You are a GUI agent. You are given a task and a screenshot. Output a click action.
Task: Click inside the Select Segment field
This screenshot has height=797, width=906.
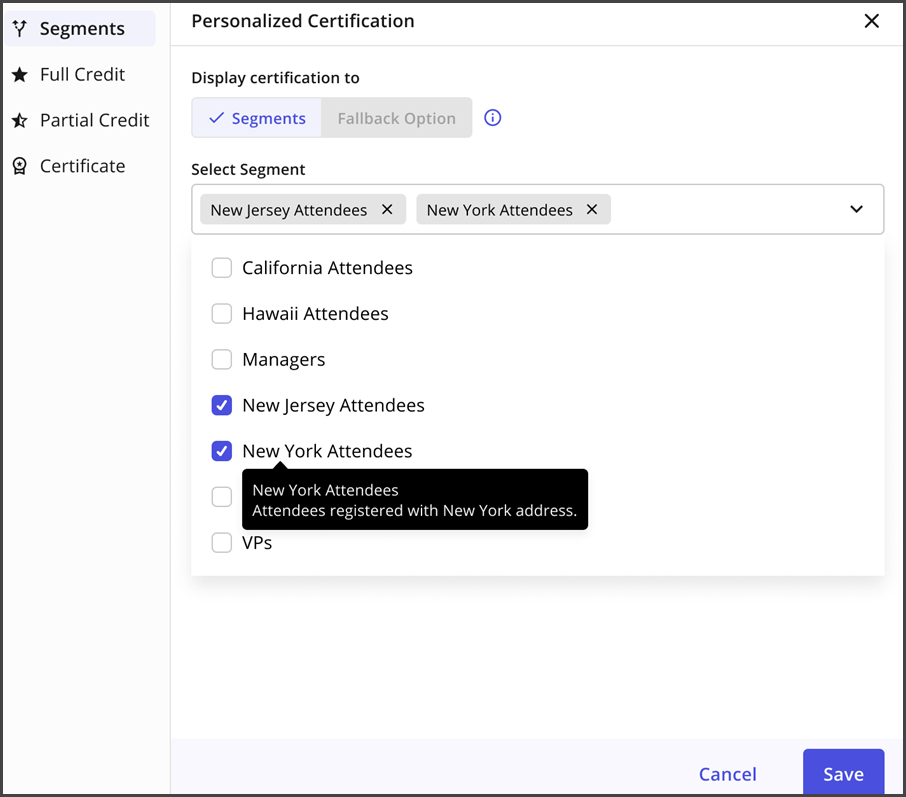click(x=537, y=209)
